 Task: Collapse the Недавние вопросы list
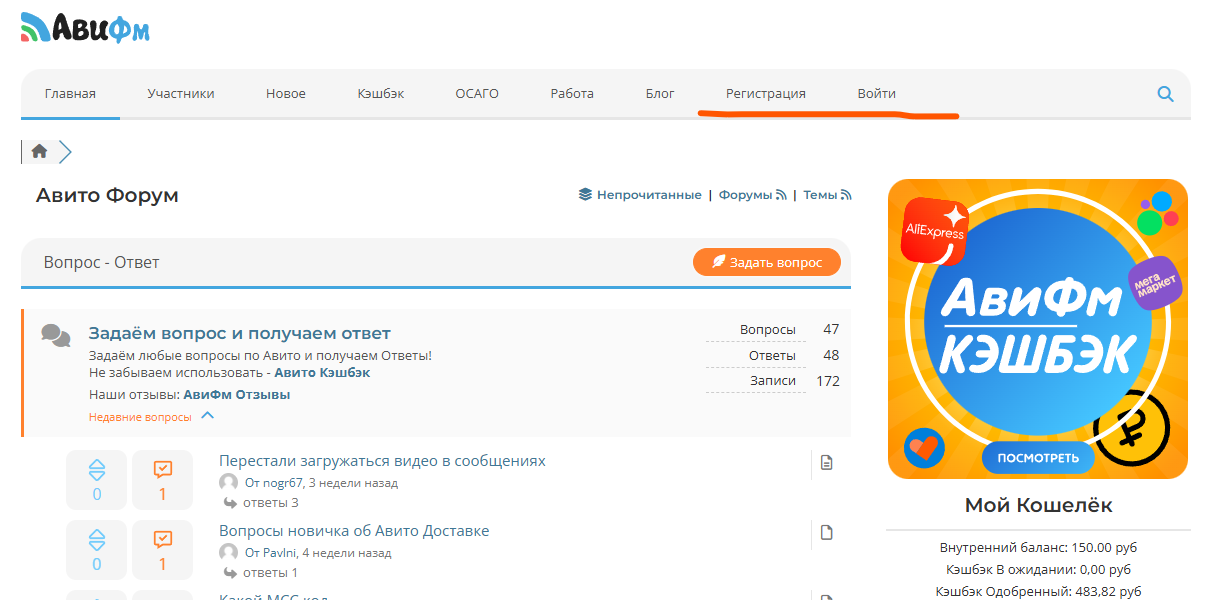pos(207,416)
